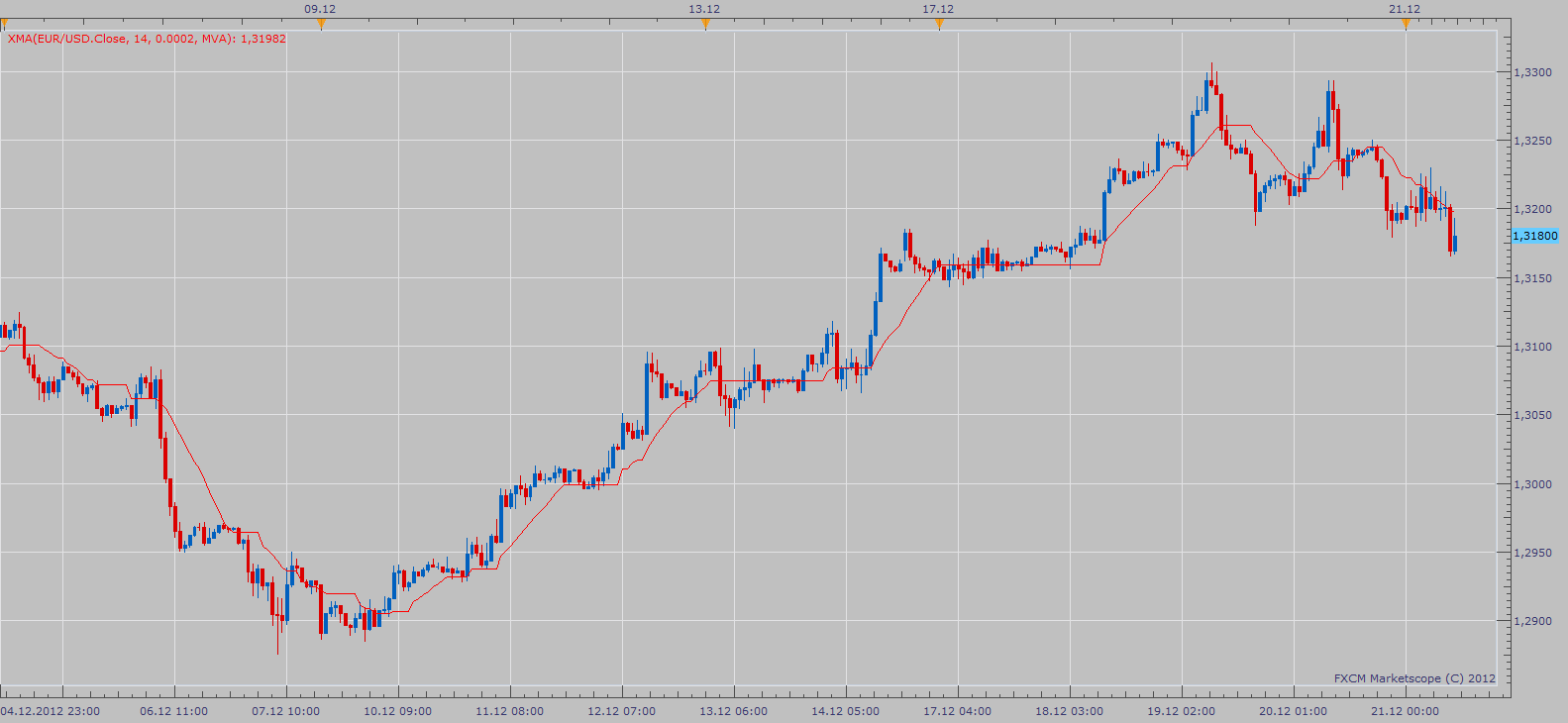Click the 1,3100 price axis label
This screenshot has height=723, width=1568.
(x=1532, y=347)
